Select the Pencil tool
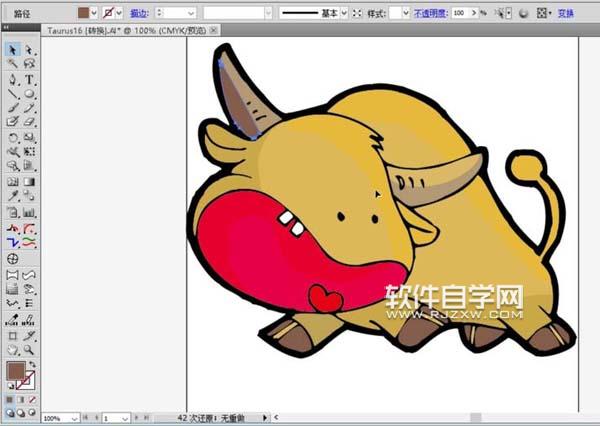This screenshot has width=600, height=426. 29,108
